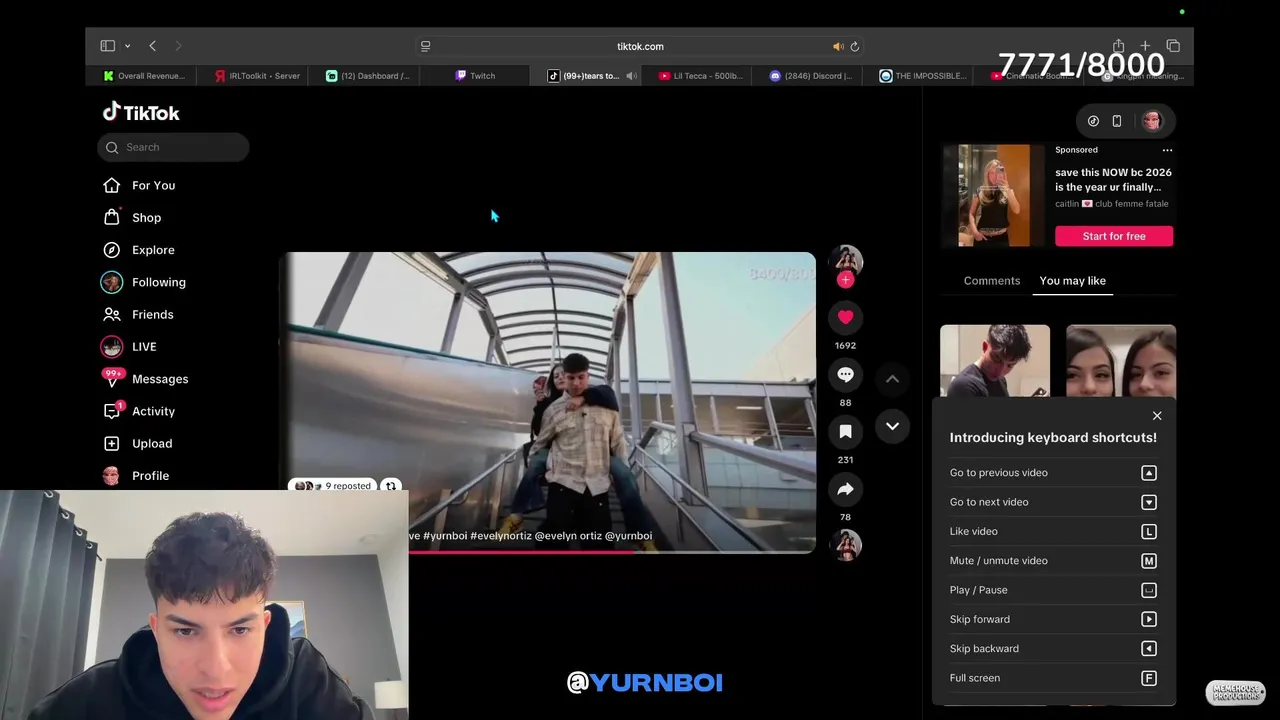The image size is (1280, 720).
Task: Close the keyboard shortcuts popup
Action: tap(1157, 416)
